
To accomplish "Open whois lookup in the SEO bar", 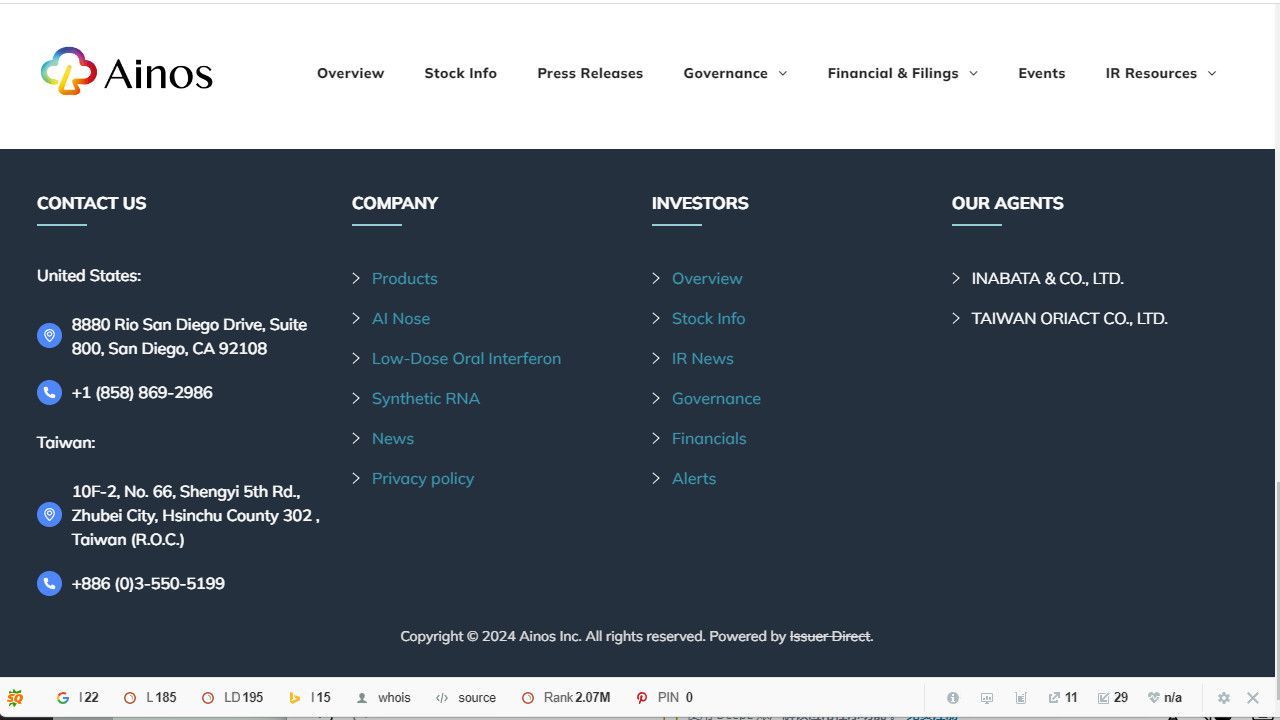I will pyautogui.click(x=383, y=698).
